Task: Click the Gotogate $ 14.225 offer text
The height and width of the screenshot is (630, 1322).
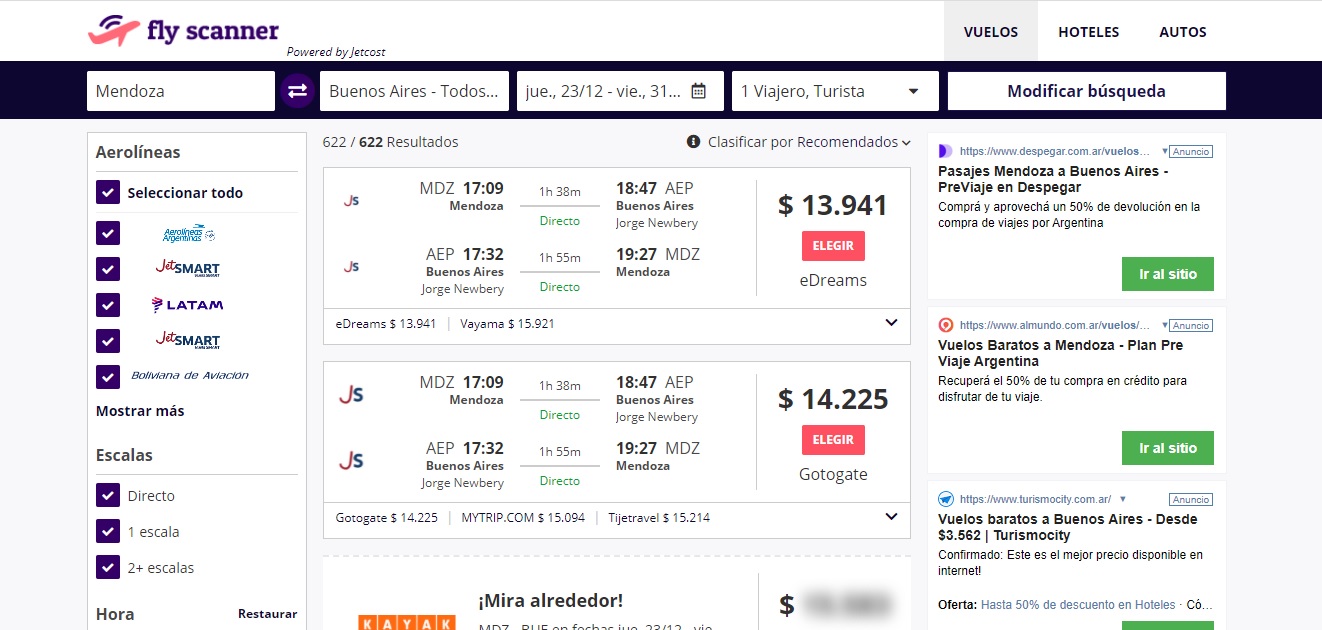Action: pyautogui.click(x=387, y=518)
